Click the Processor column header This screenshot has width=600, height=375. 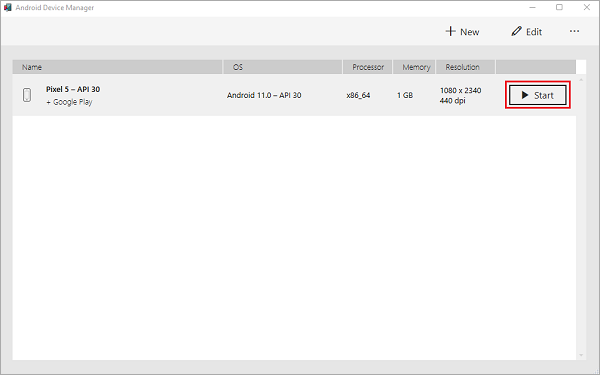[367, 67]
